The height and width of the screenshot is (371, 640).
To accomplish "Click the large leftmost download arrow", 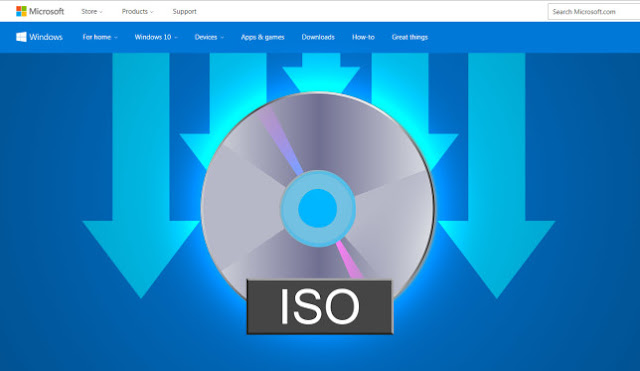I will coord(141,176).
